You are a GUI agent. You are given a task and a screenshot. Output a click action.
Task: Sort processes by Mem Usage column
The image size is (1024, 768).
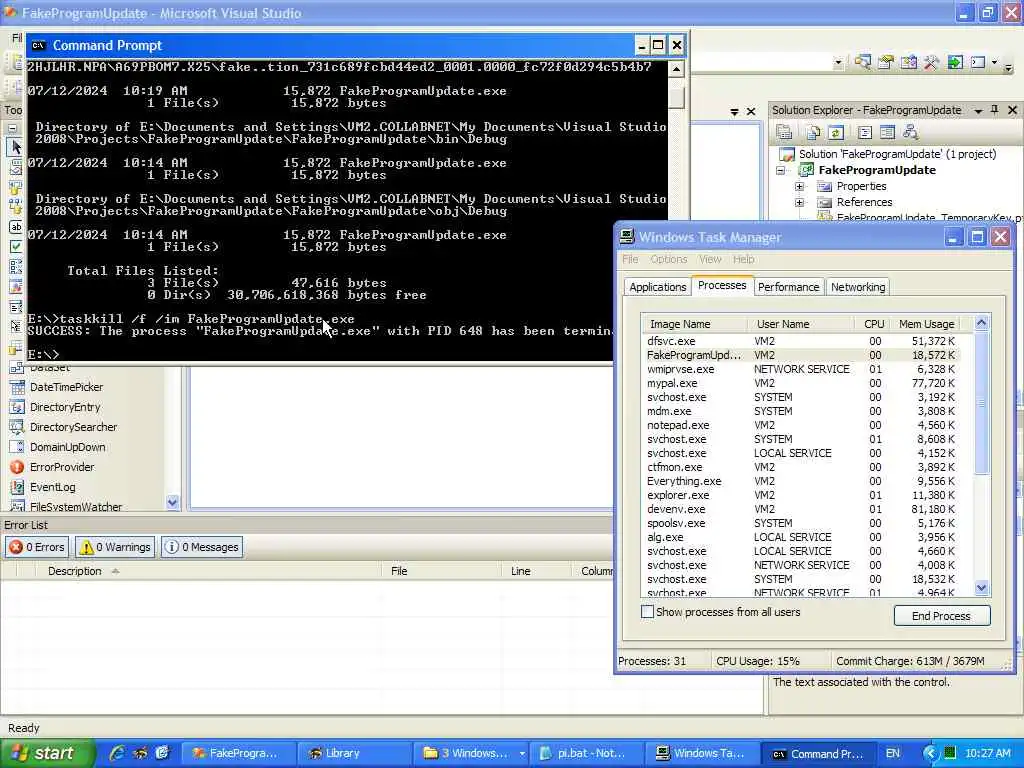[927, 324]
